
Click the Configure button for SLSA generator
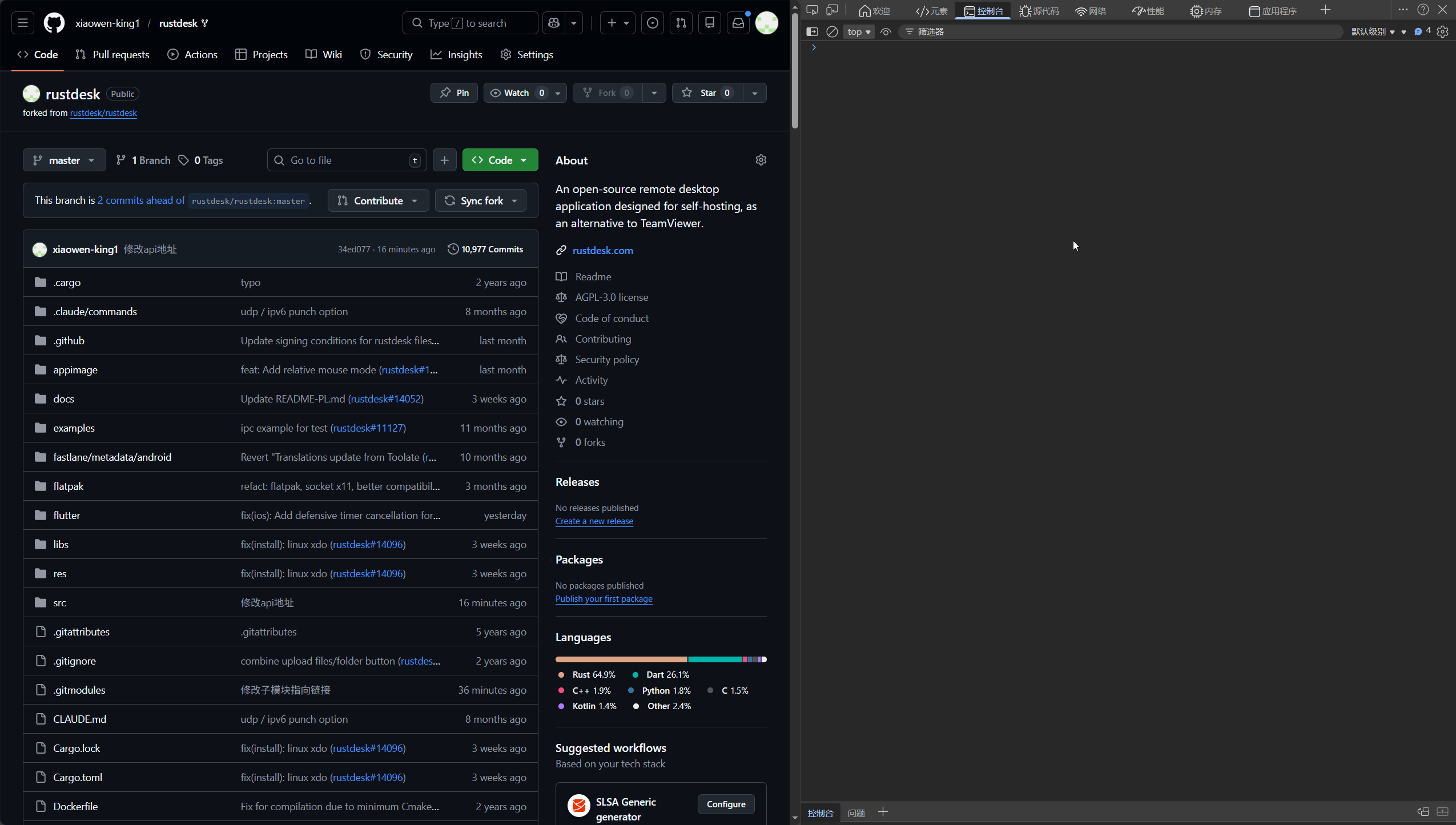point(726,804)
